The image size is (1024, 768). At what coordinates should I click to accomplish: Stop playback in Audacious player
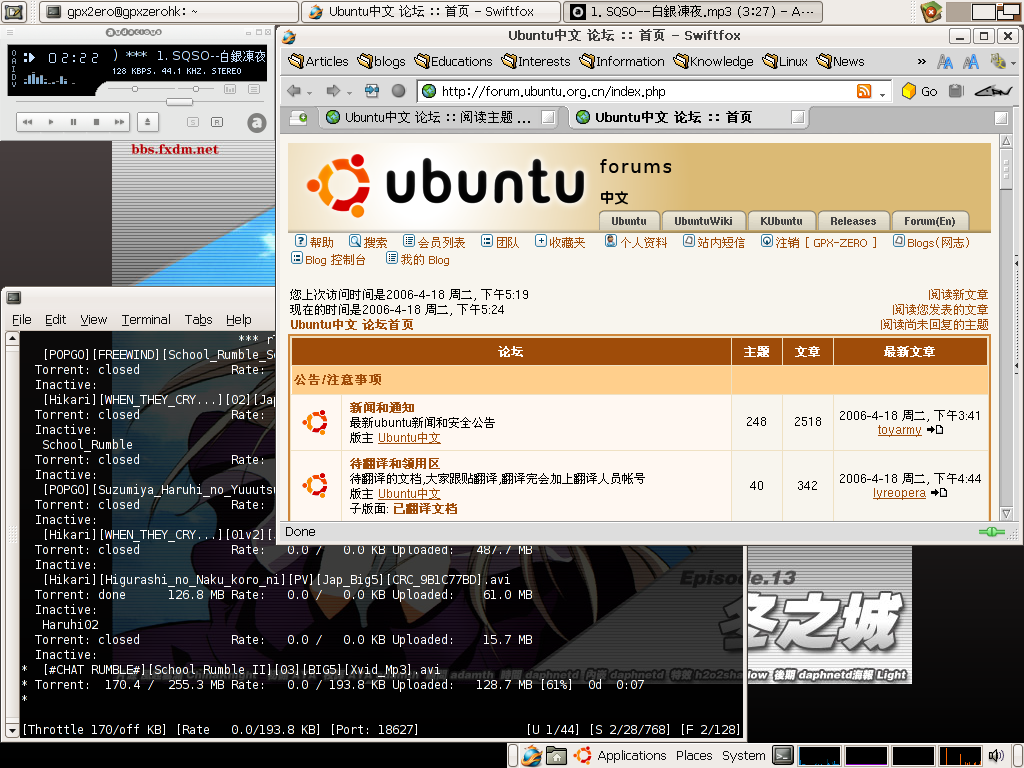(x=96, y=122)
